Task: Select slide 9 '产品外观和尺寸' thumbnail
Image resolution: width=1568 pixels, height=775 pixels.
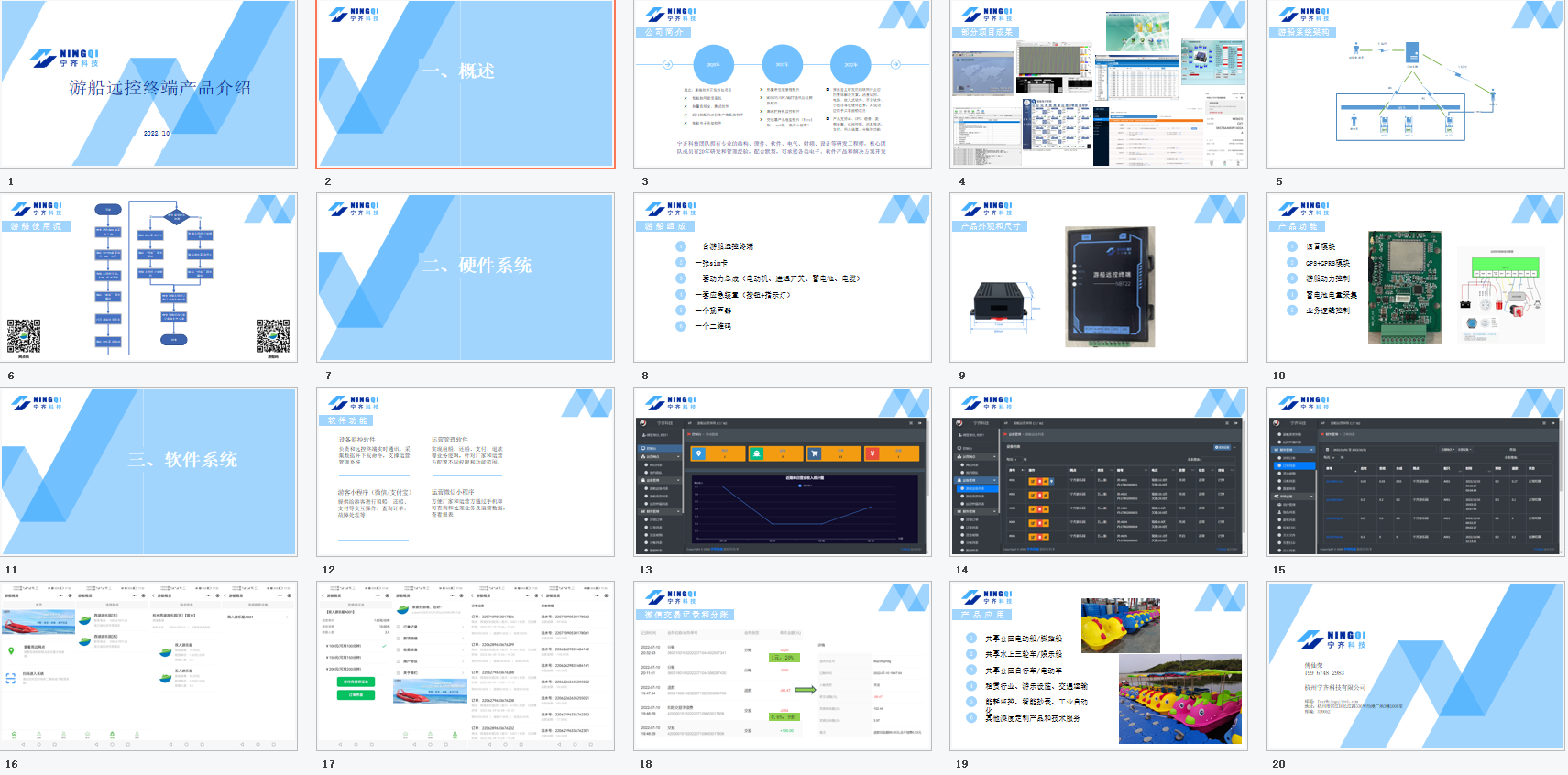Action: point(1099,278)
